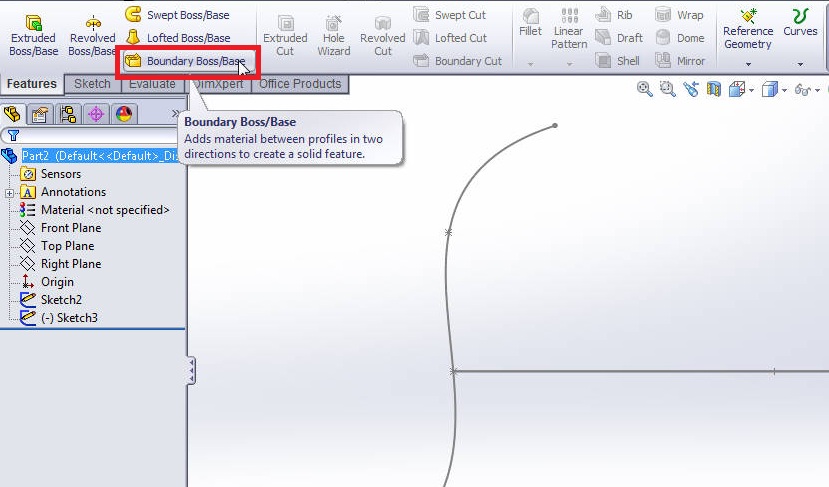Select the Extruded Boss/Base tool
The height and width of the screenshot is (487, 829).
(33, 35)
